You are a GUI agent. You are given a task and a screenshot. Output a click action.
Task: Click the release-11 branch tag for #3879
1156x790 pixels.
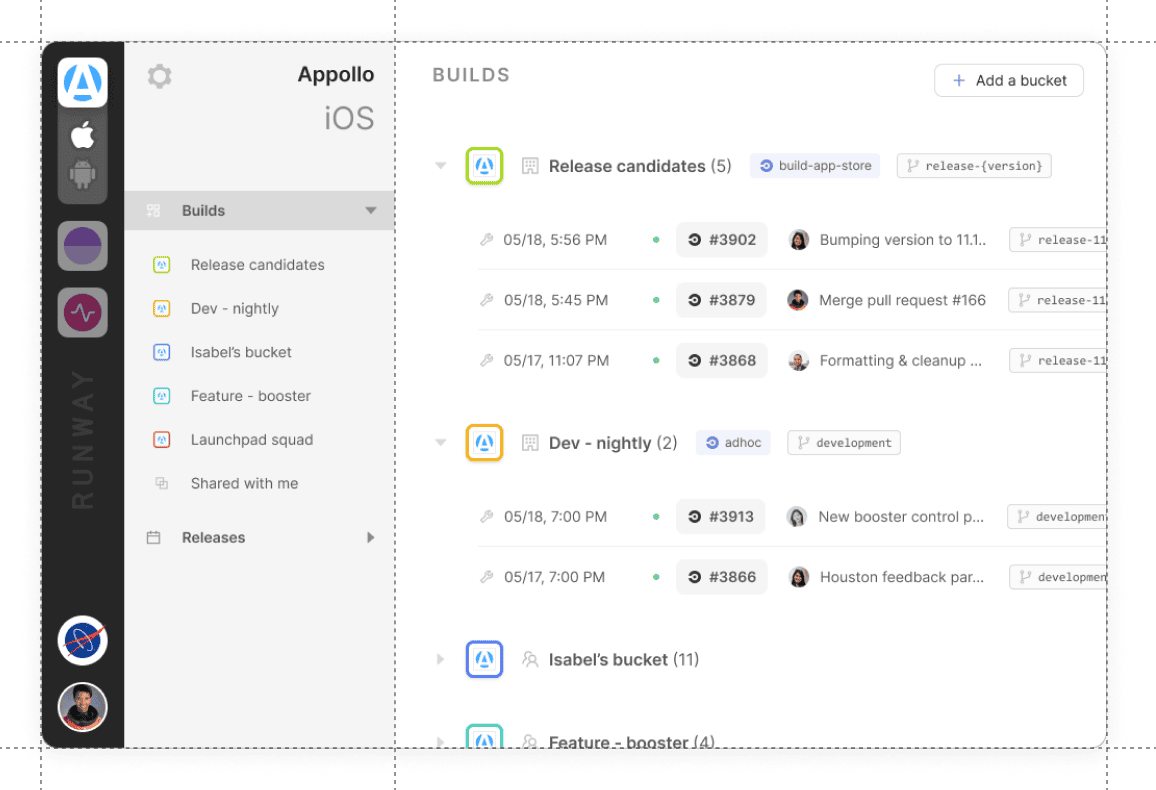click(x=1057, y=300)
